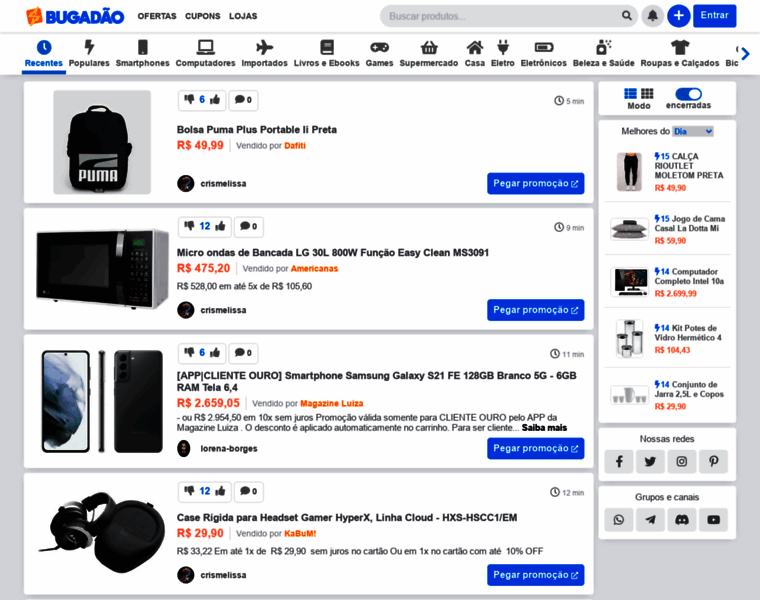
Task: Open the Americanas store link
Action: tap(314, 269)
